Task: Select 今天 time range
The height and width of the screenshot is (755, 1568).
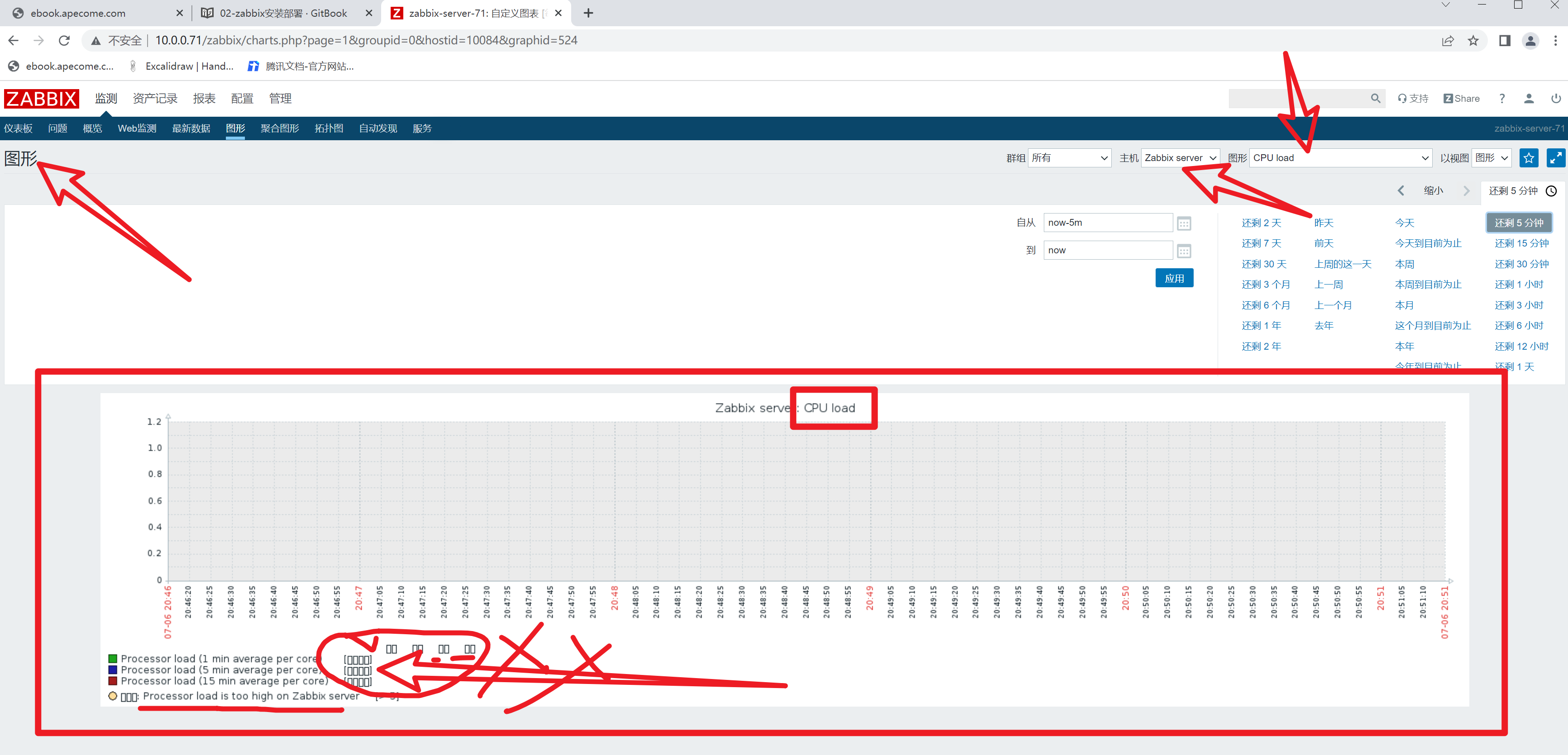Action: click(x=1405, y=223)
